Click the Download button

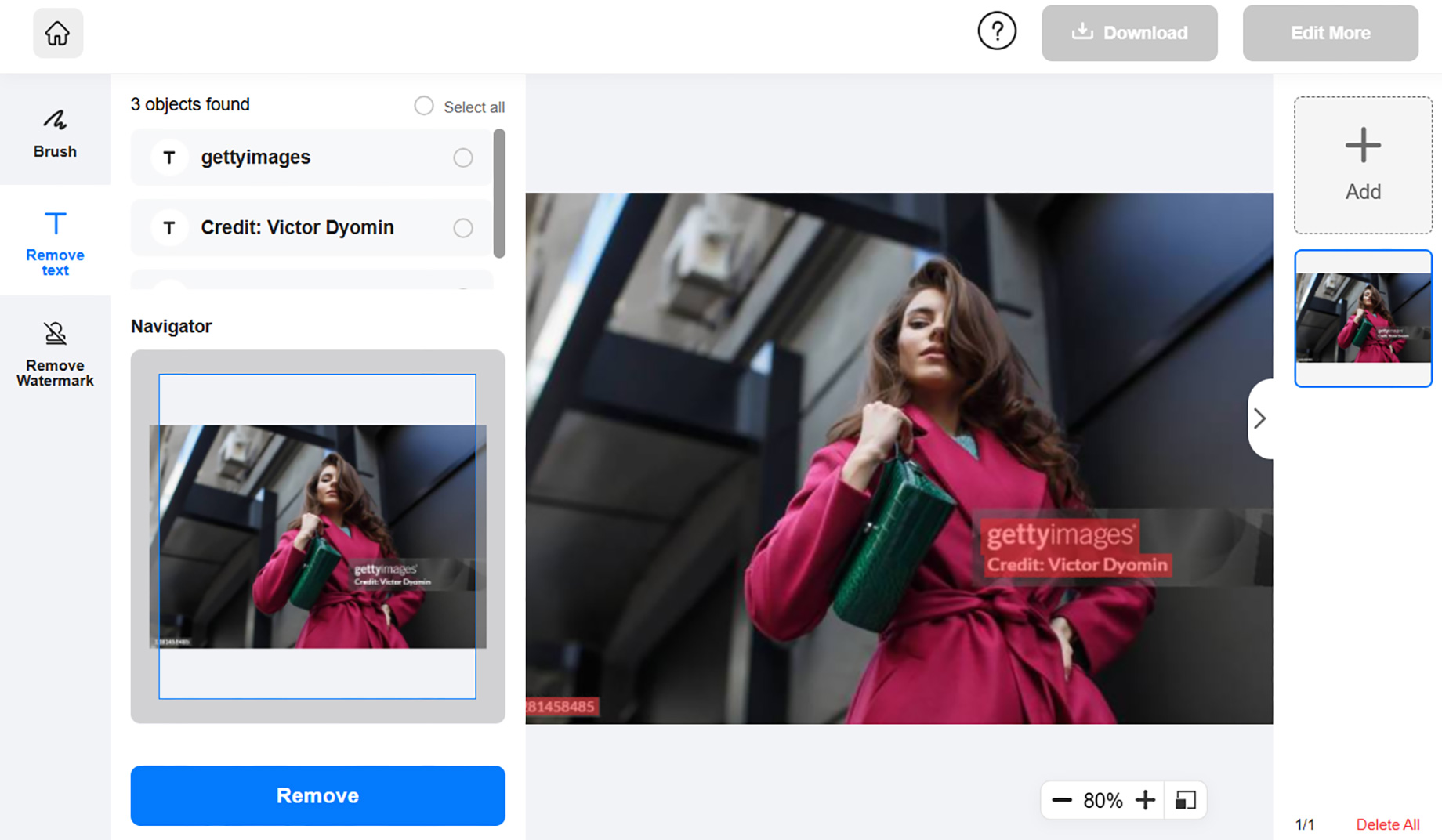click(1129, 33)
